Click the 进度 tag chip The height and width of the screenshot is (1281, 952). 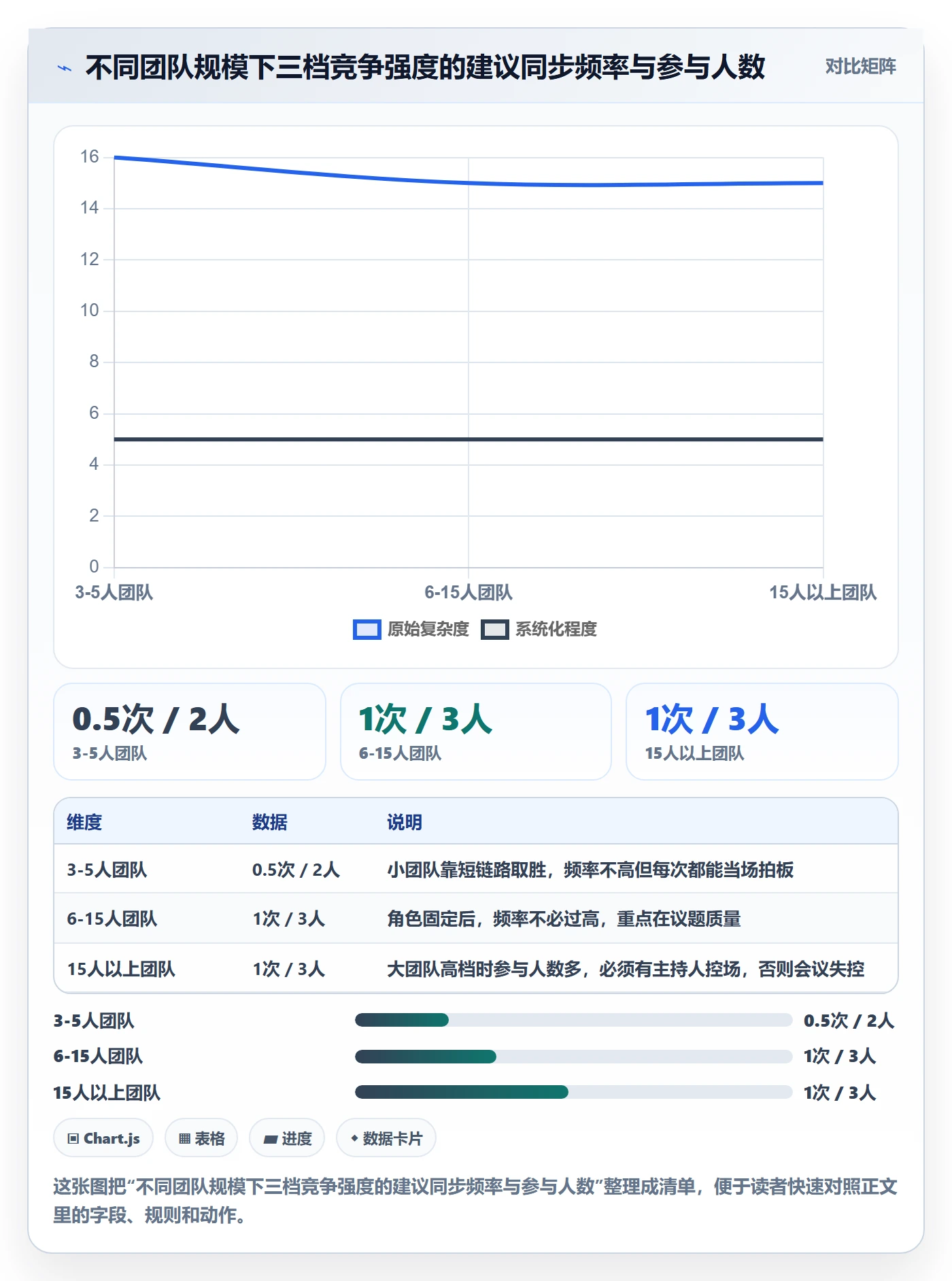pyautogui.click(x=287, y=1138)
